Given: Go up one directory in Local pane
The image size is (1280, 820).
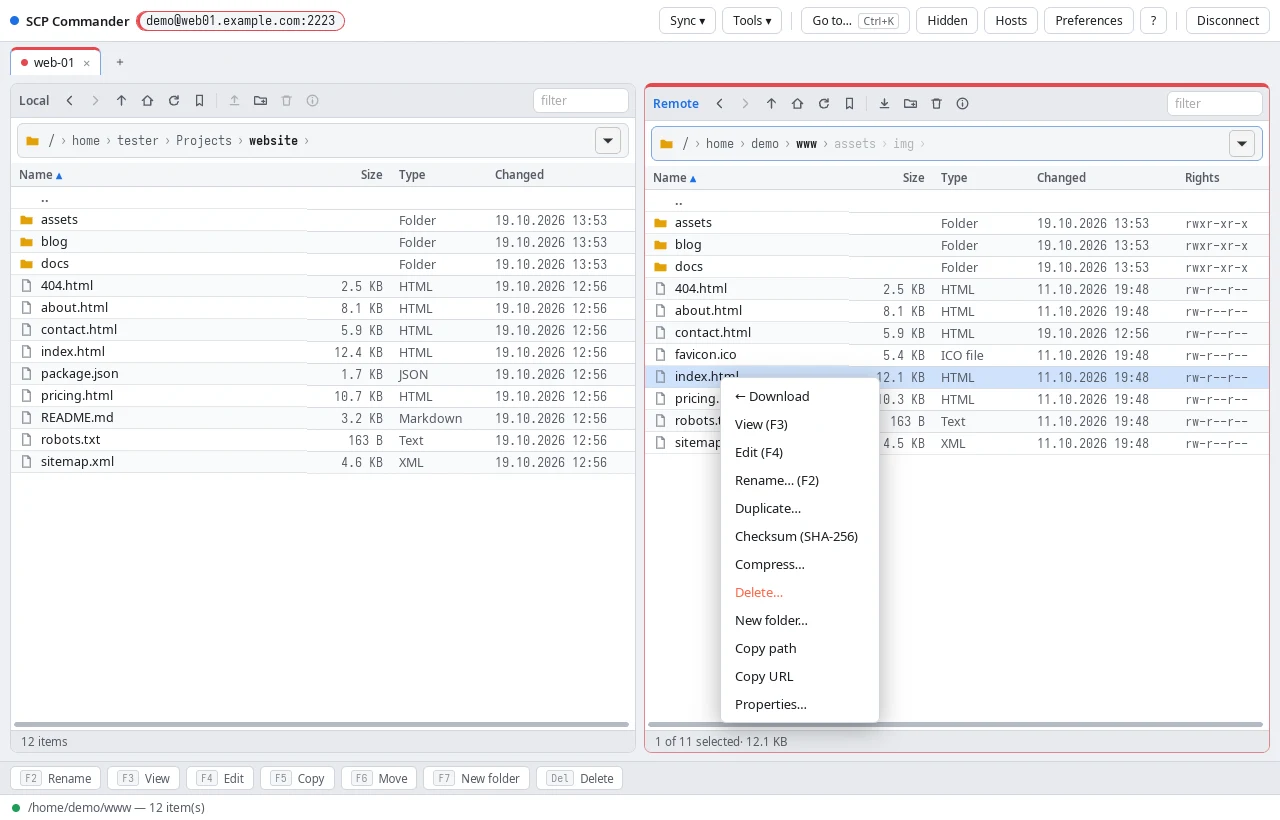Looking at the screenshot, I should pos(121,100).
